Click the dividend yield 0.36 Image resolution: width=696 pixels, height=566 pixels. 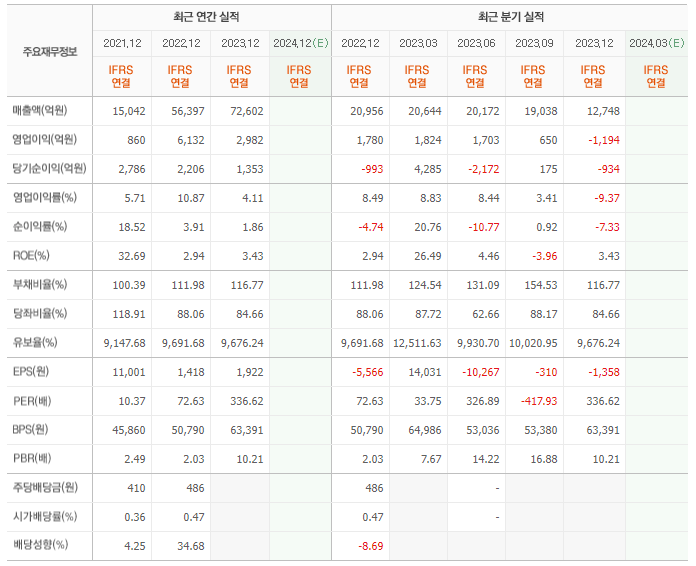135,517
